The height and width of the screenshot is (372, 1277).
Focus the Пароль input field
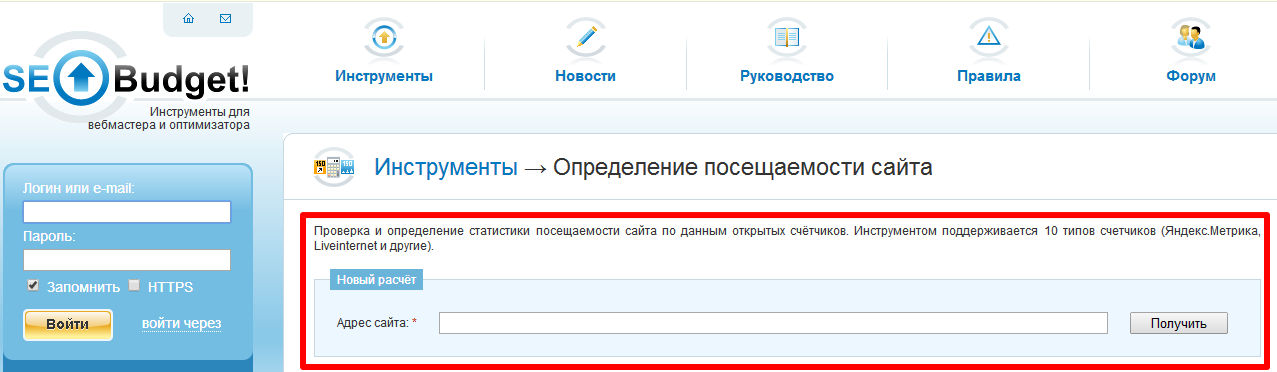click(x=127, y=260)
